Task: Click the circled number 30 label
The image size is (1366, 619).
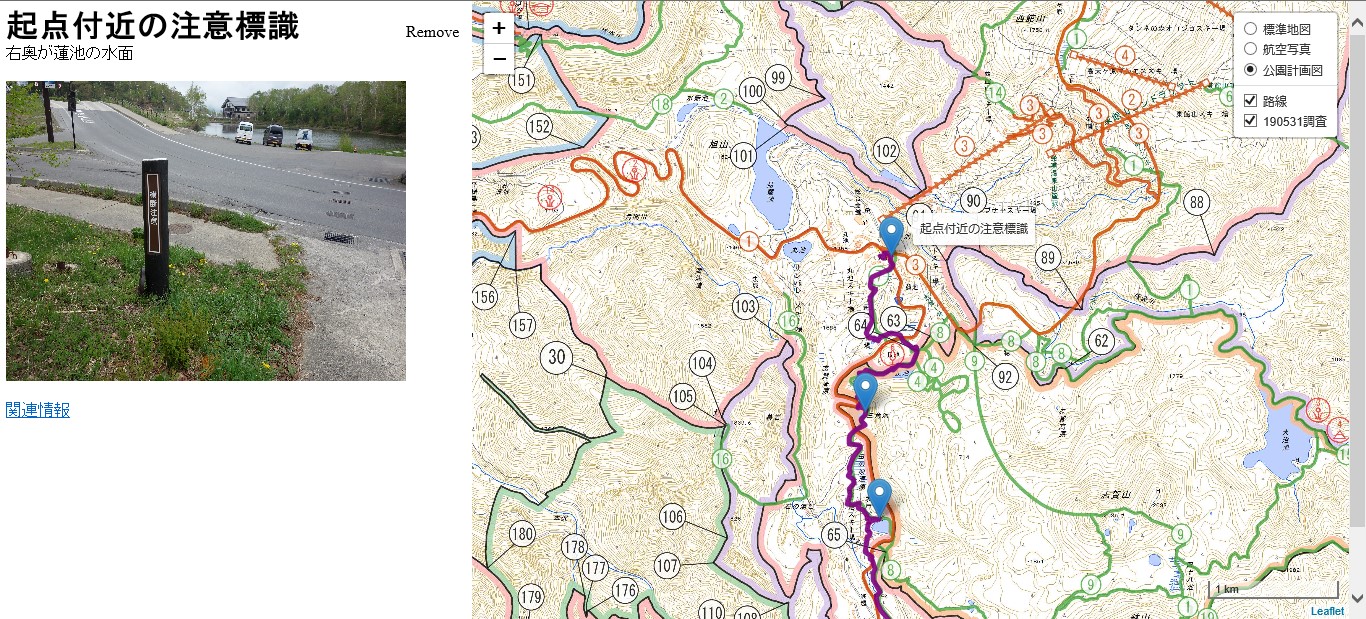Action: pyautogui.click(x=557, y=356)
